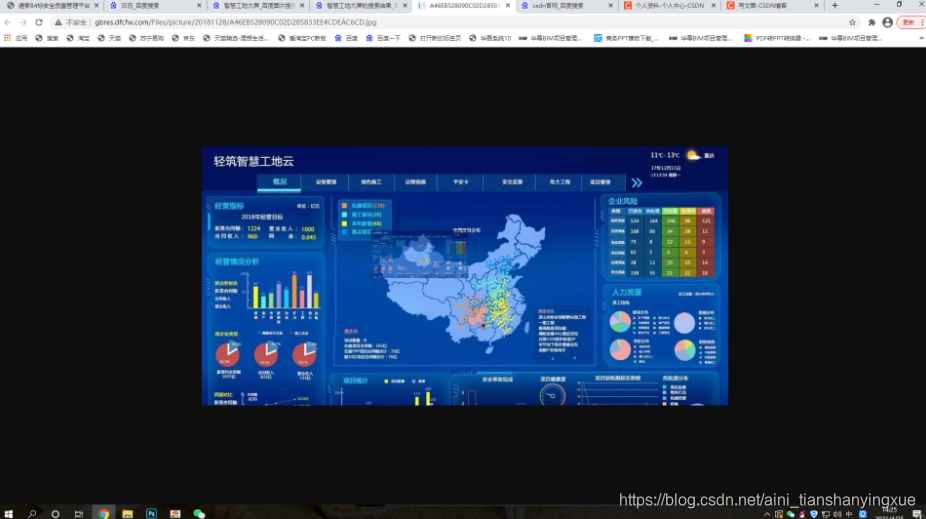This screenshot has width=926, height=519.
Task: Open Google Chrome from the taskbar
Action: click(103, 514)
